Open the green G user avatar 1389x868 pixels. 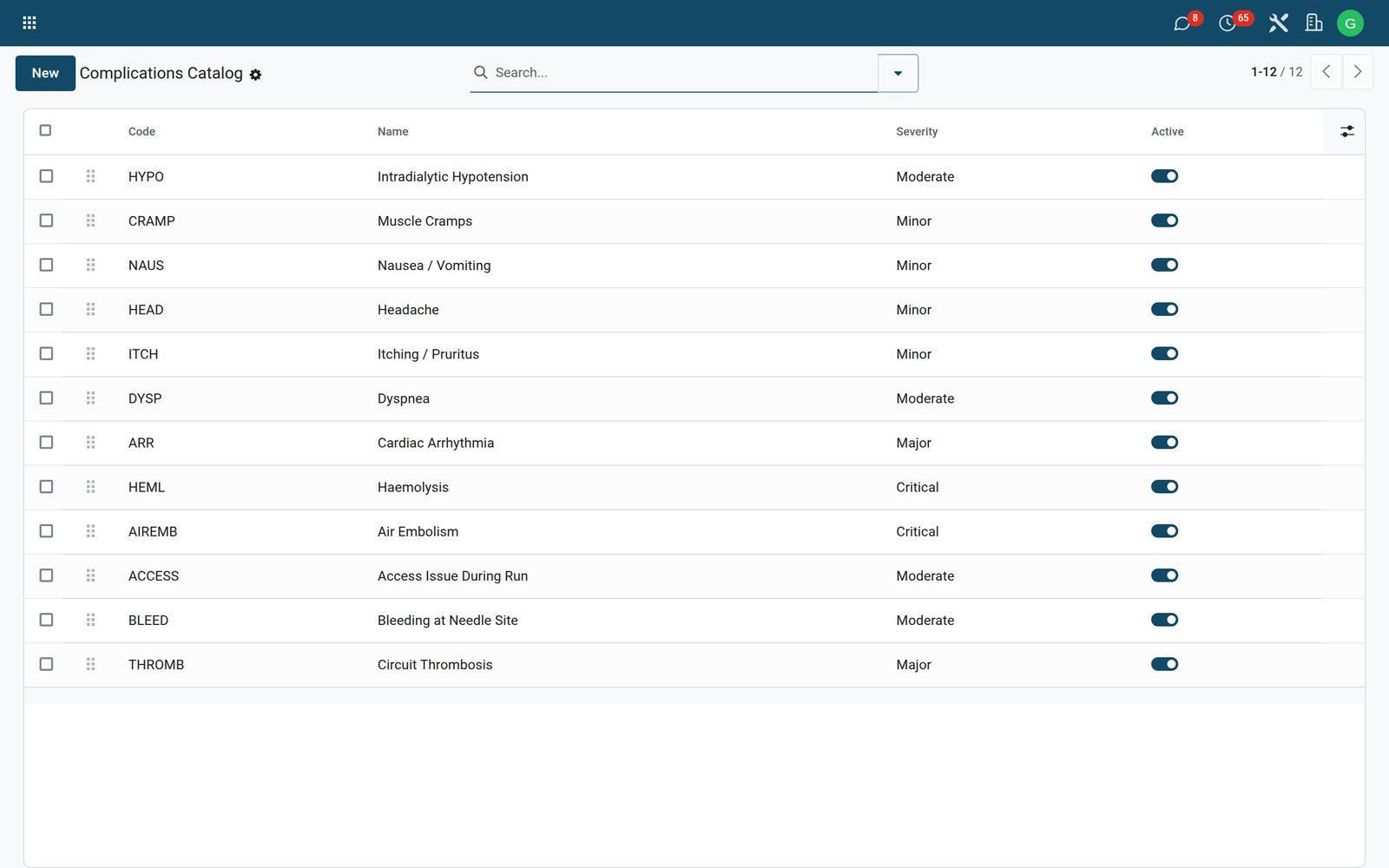click(1350, 23)
